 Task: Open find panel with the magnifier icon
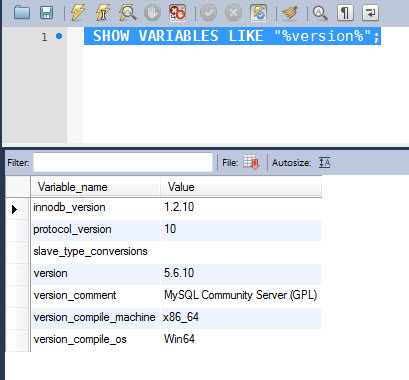point(320,13)
